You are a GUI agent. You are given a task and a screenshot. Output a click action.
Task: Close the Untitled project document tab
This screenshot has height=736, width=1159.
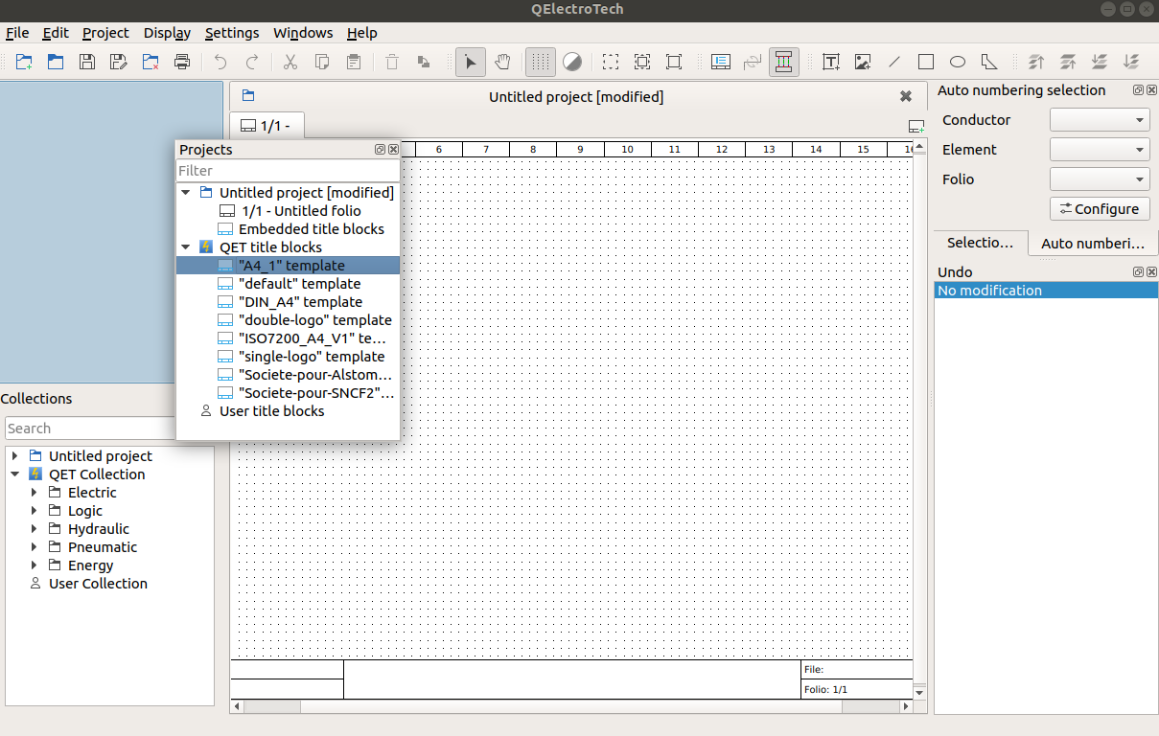[x=905, y=96]
